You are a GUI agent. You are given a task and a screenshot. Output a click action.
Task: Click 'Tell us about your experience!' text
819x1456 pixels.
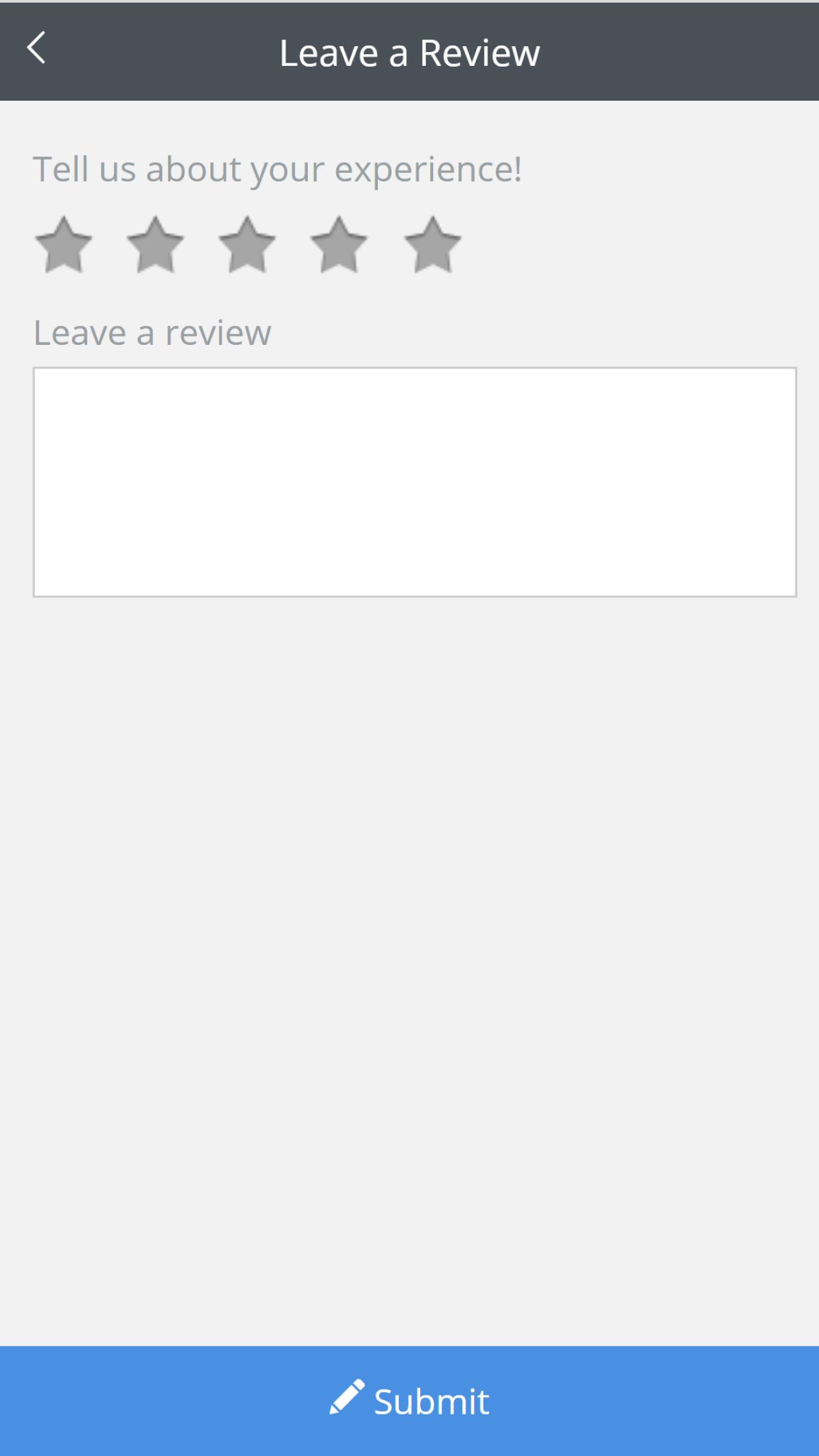[278, 169]
